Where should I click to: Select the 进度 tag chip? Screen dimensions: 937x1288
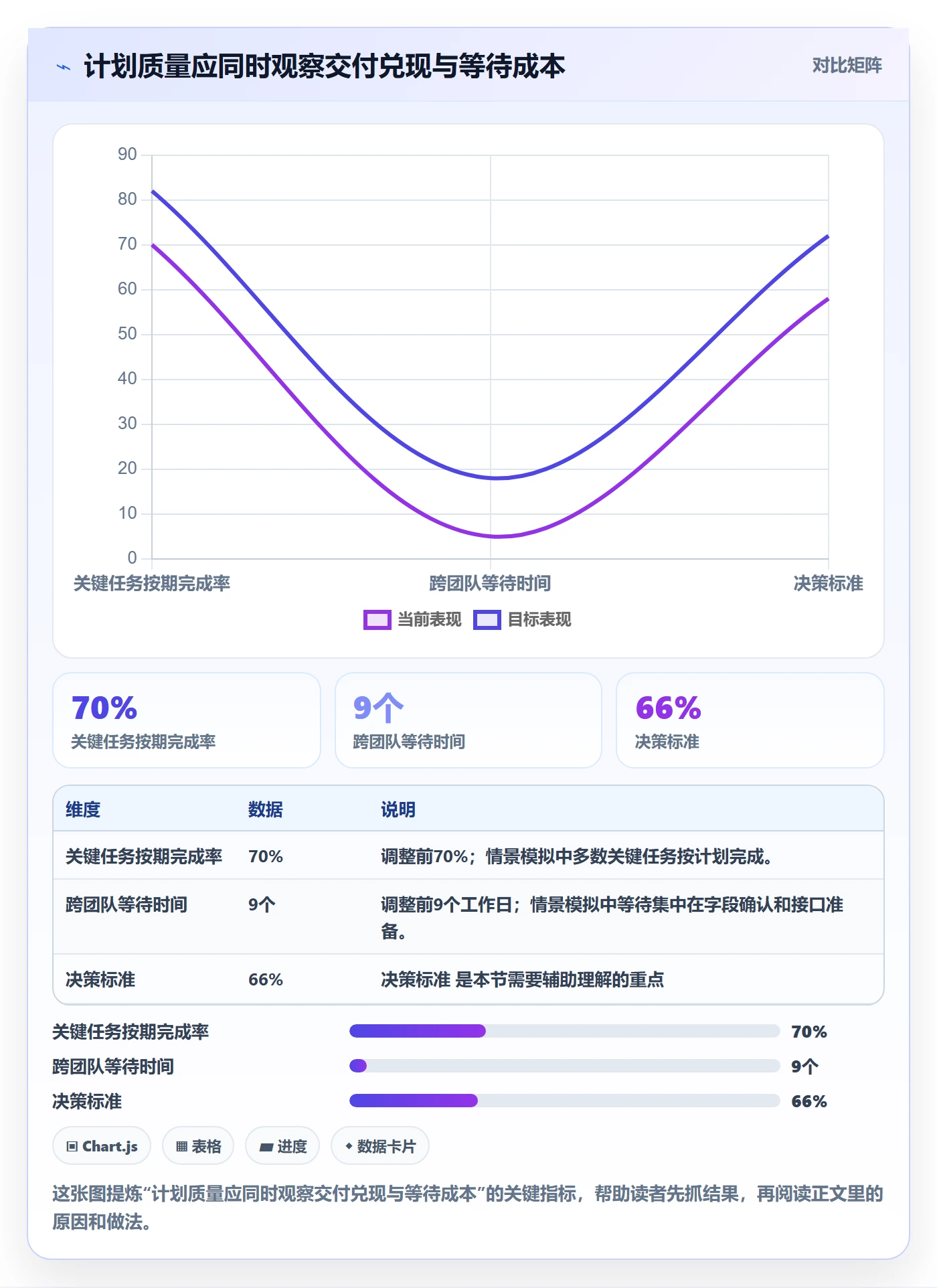point(282,1146)
